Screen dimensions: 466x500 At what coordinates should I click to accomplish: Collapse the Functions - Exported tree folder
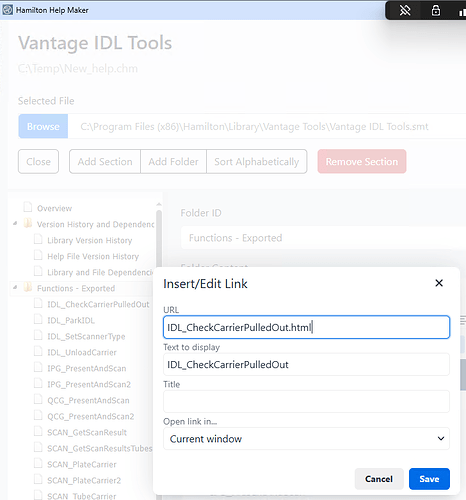[x=15, y=287]
